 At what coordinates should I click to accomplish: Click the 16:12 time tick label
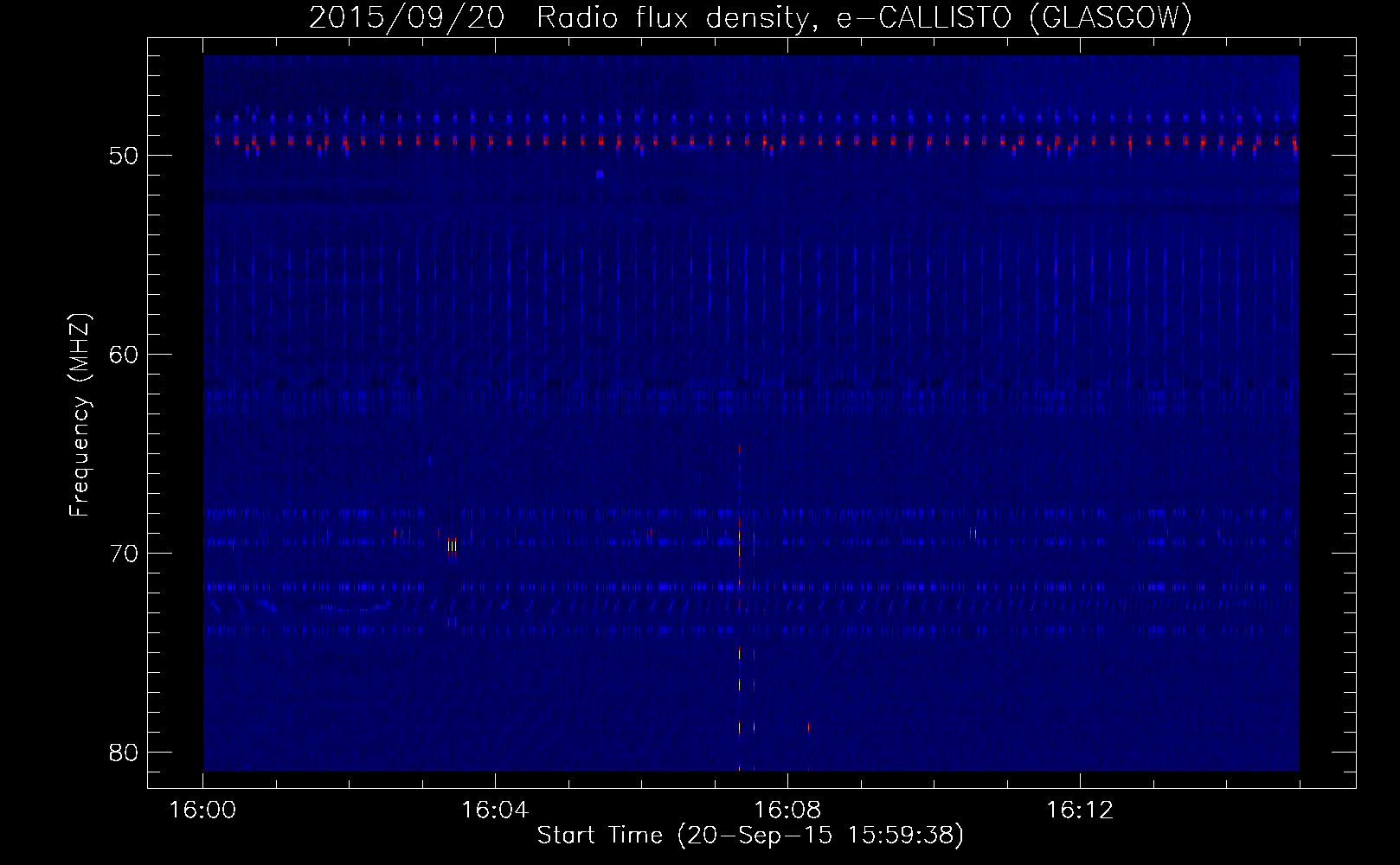click(1080, 811)
